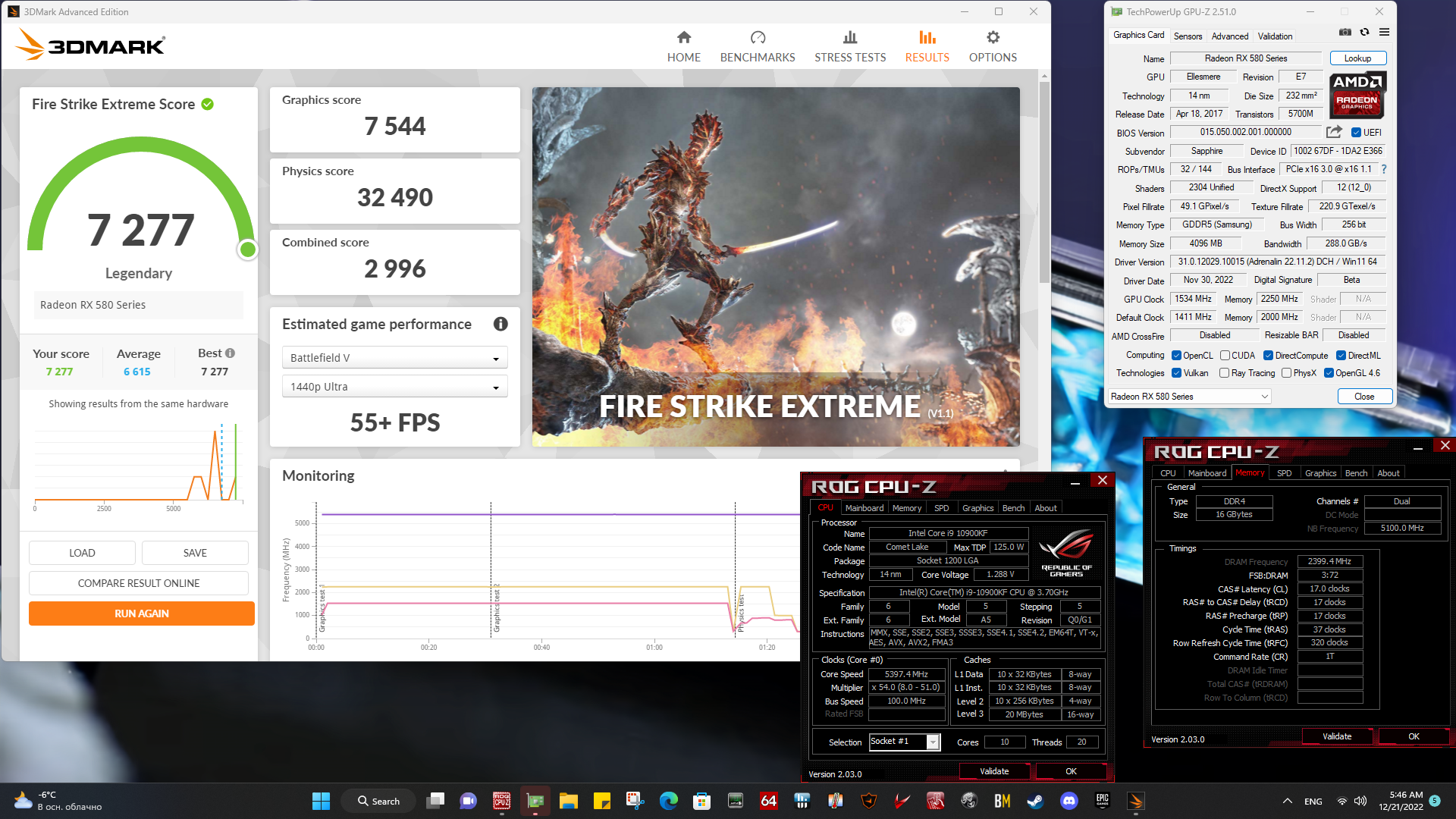Open the HOME section in 3DMark

[683, 46]
